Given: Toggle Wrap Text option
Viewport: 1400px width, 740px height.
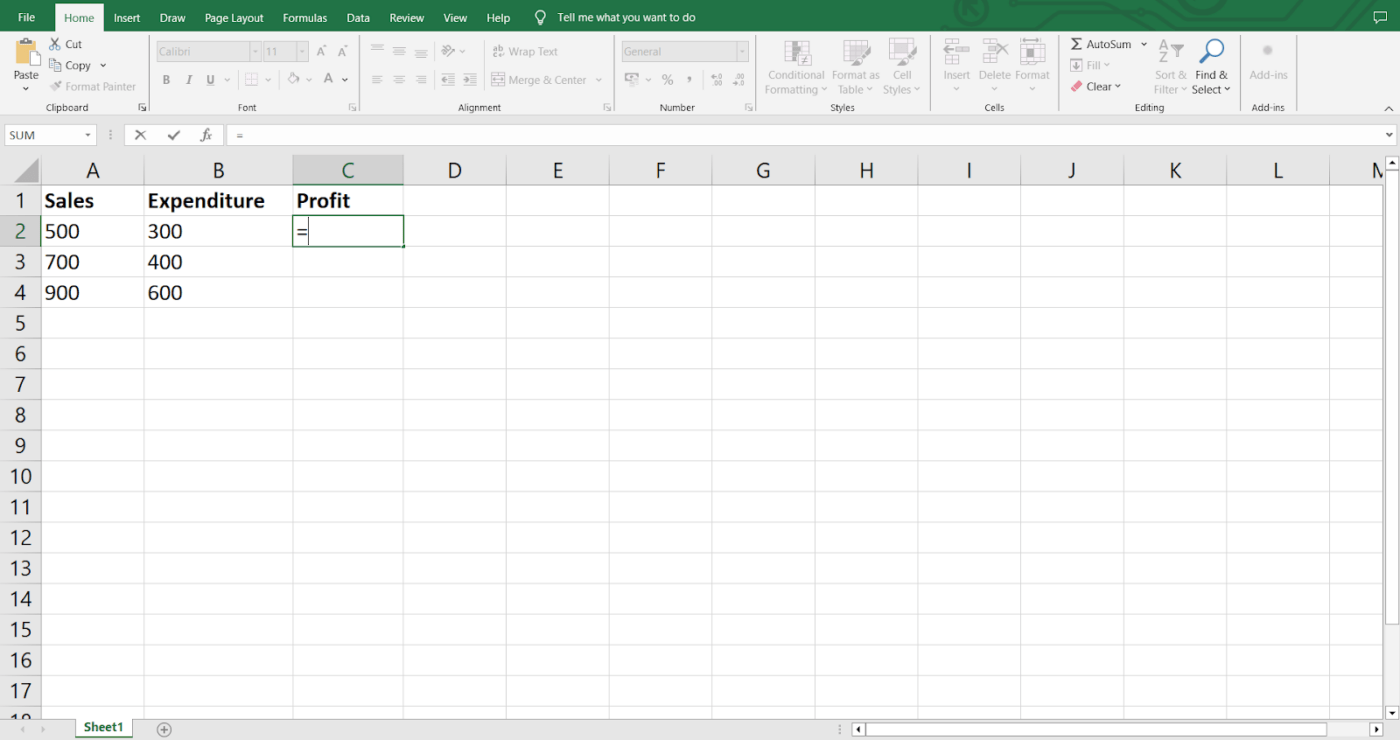Looking at the screenshot, I should pyautogui.click(x=525, y=51).
